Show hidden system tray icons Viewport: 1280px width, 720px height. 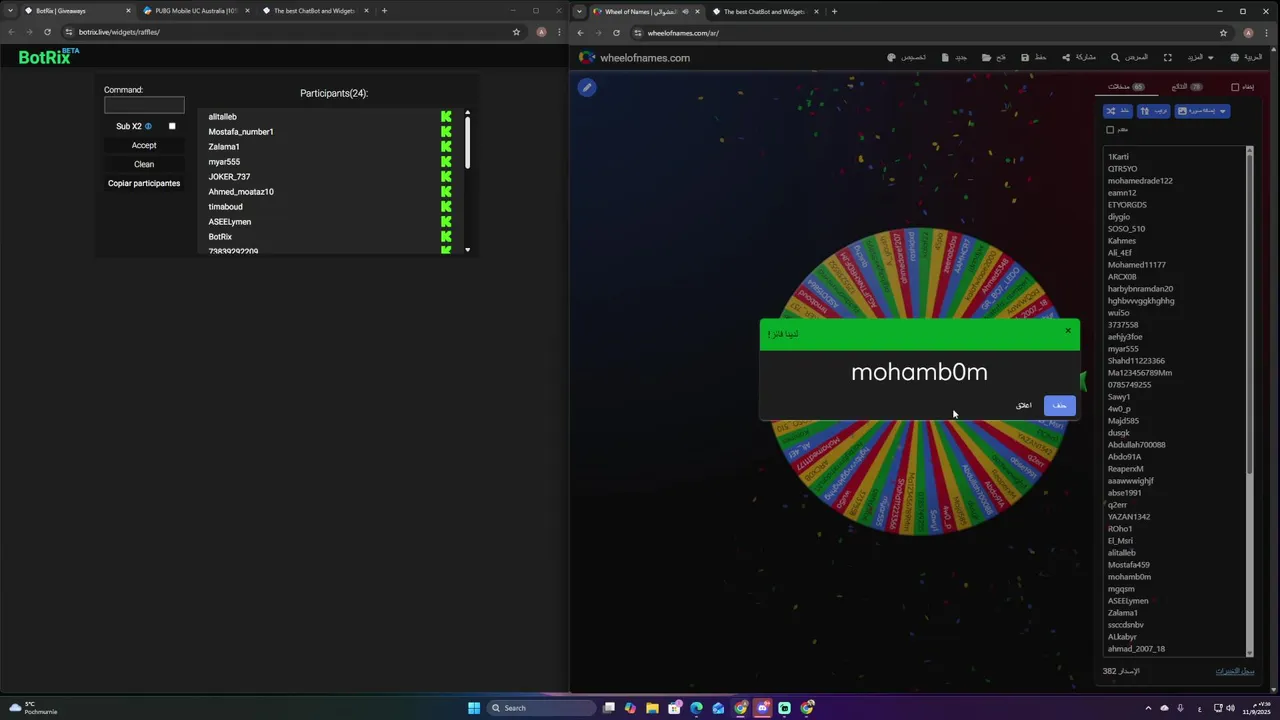pos(1148,708)
